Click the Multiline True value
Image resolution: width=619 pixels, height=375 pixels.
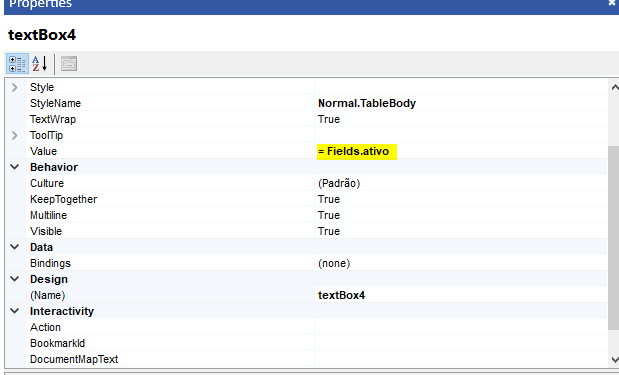point(329,215)
